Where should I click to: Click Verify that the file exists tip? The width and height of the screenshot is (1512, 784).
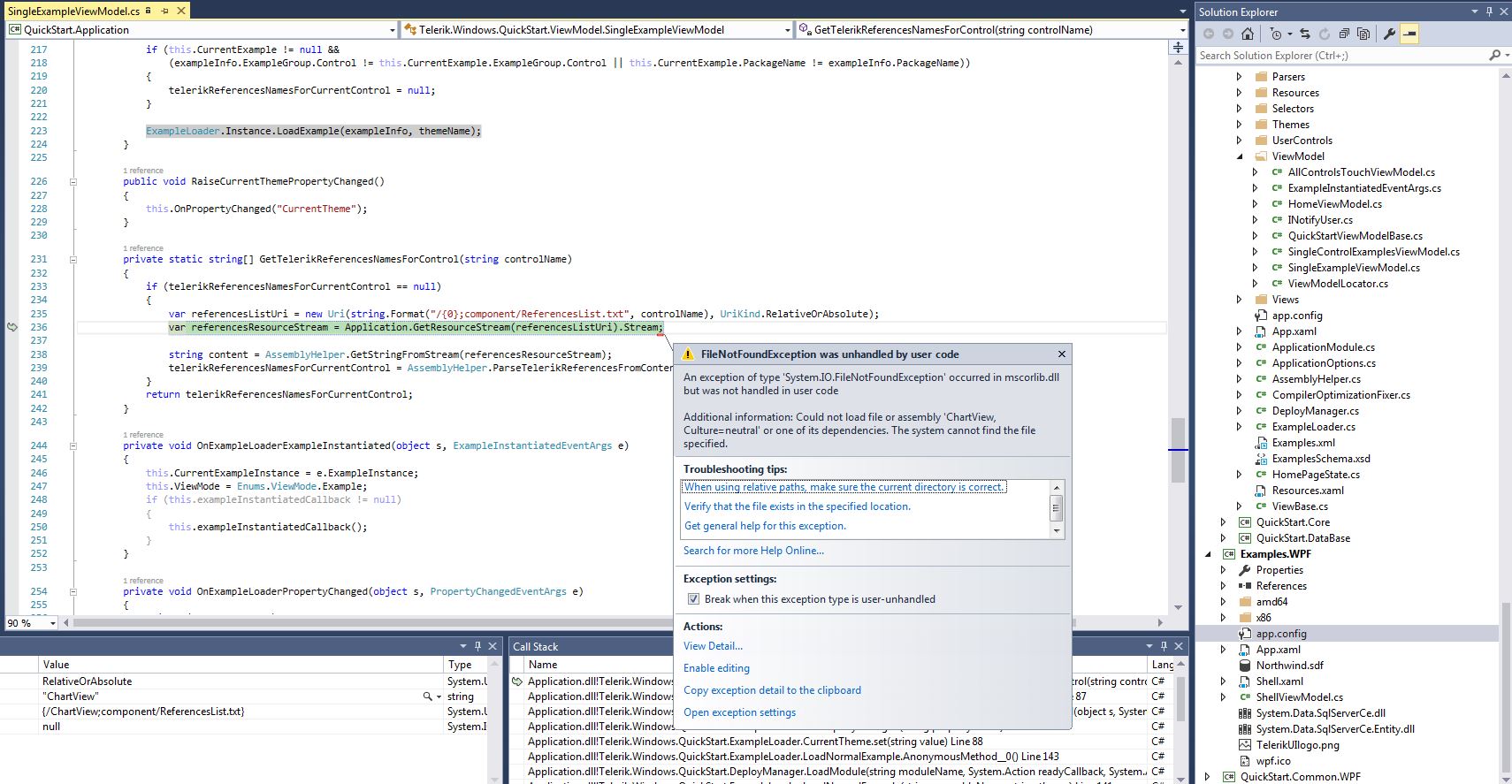[x=798, y=506]
